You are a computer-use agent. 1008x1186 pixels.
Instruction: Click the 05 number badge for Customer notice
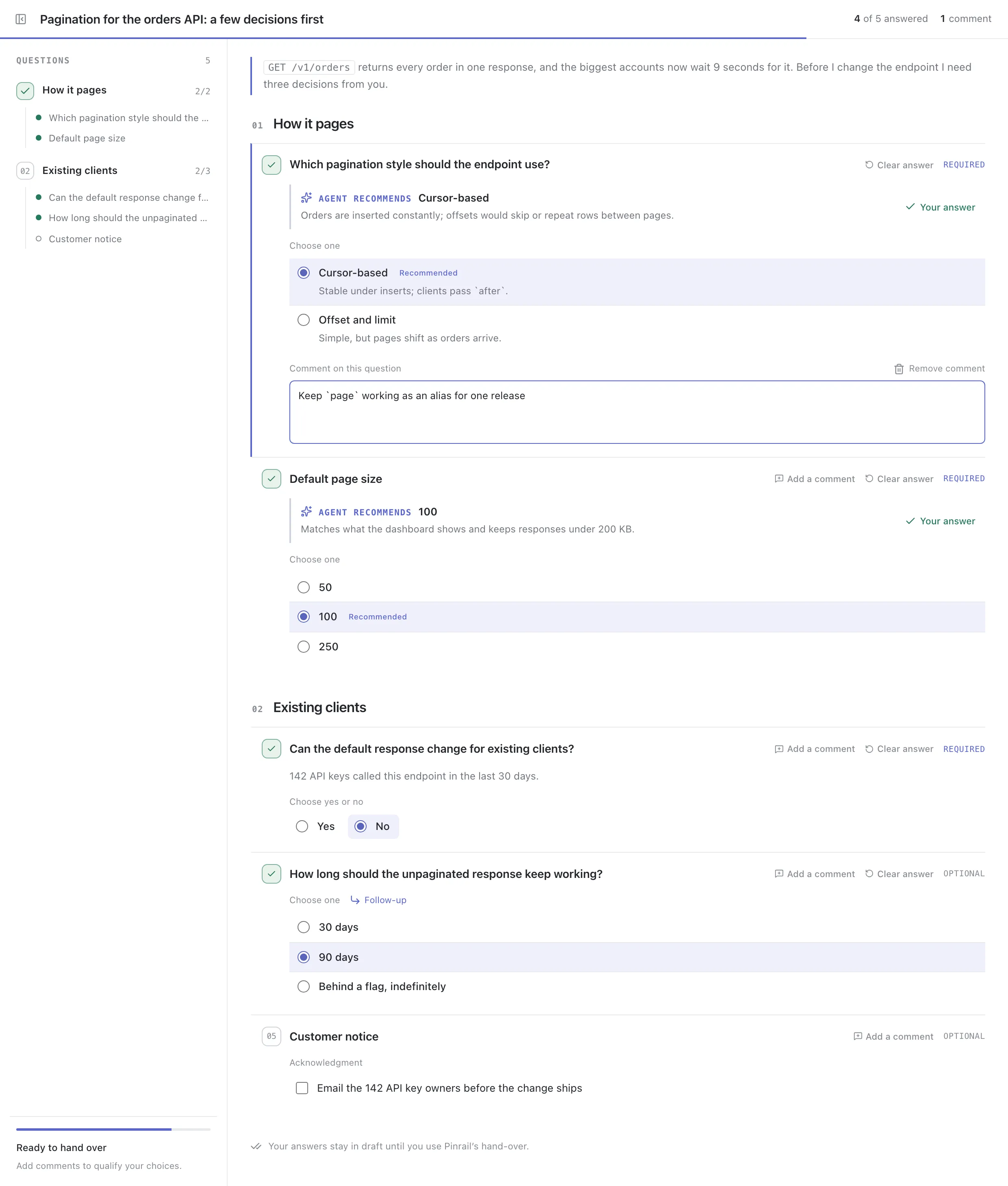pyautogui.click(x=272, y=1036)
